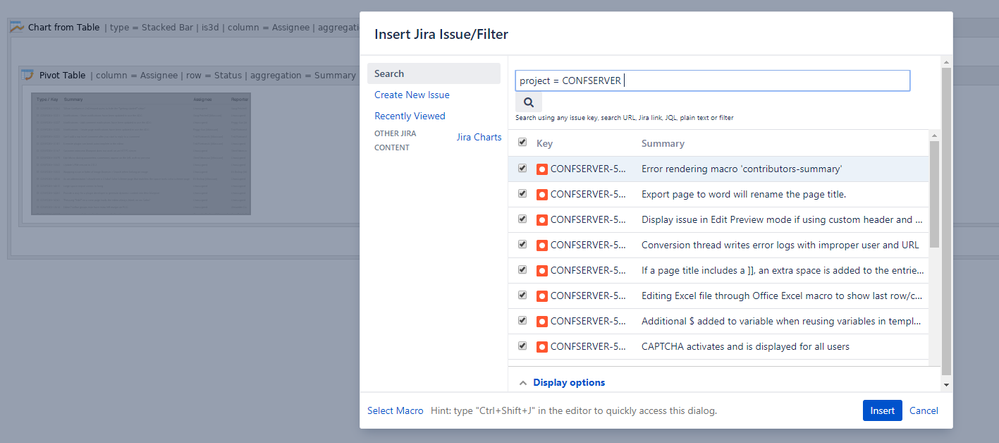Uncheck the 'Error rendering macro' issue row
Viewport: 999px width, 443px height.
pyautogui.click(x=522, y=168)
